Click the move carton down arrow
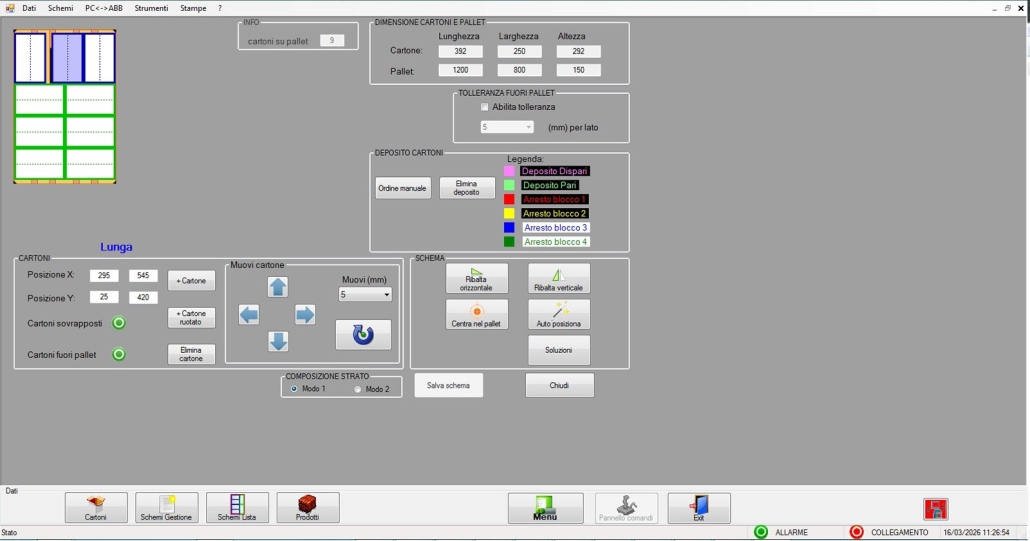Image resolution: width=1030 pixels, height=541 pixels. (278, 342)
